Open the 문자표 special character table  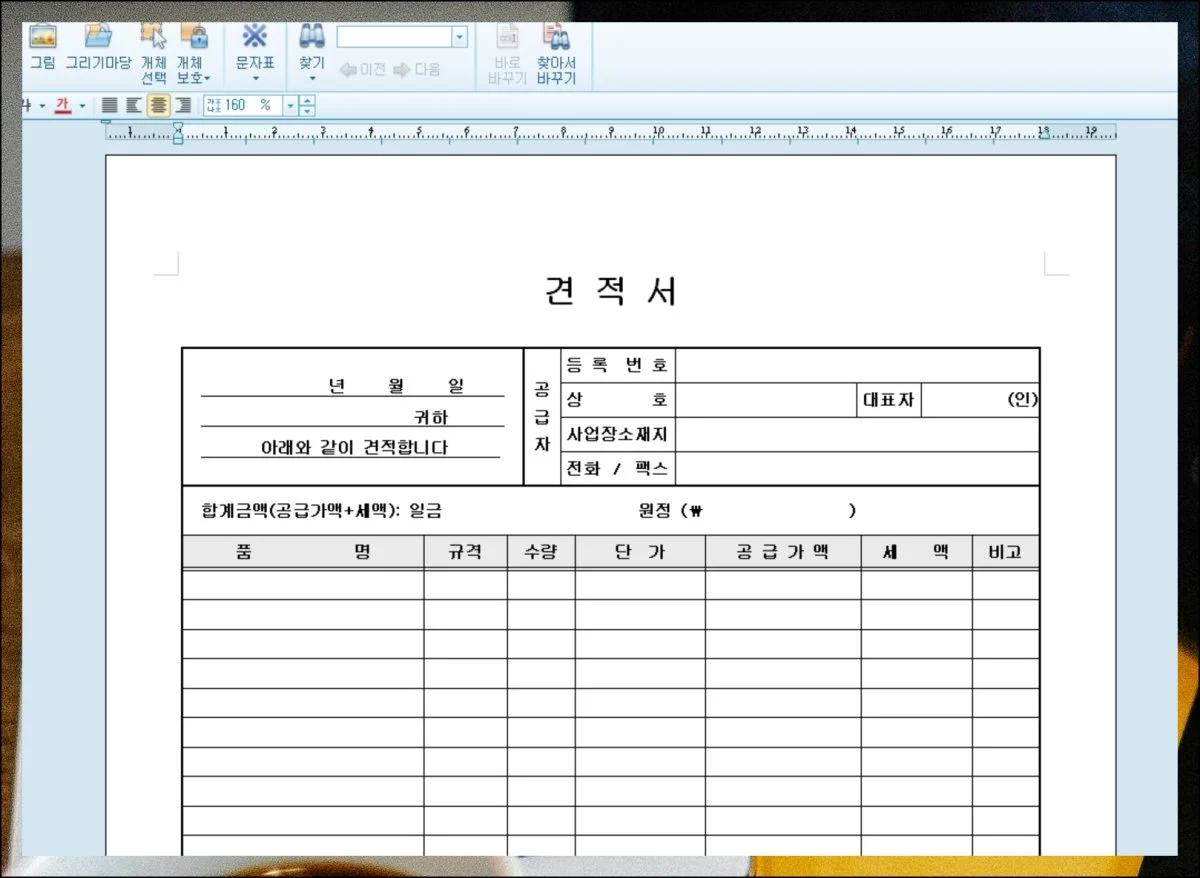255,38
